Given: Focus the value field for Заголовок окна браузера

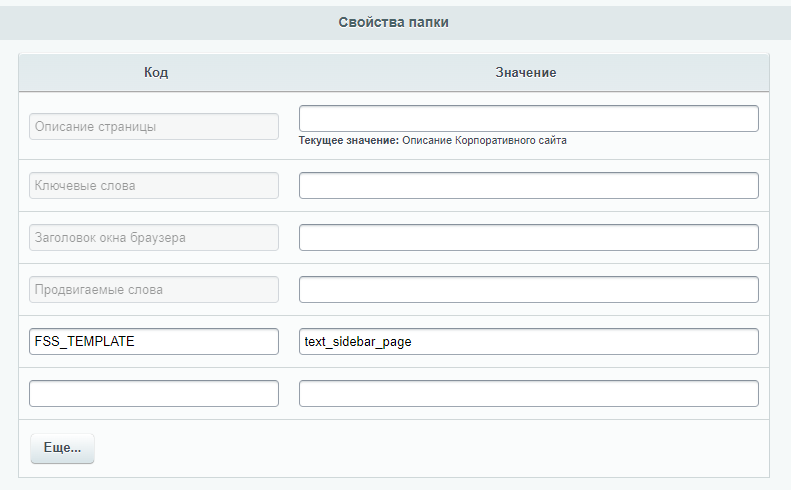Looking at the screenshot, I should 529,238.
